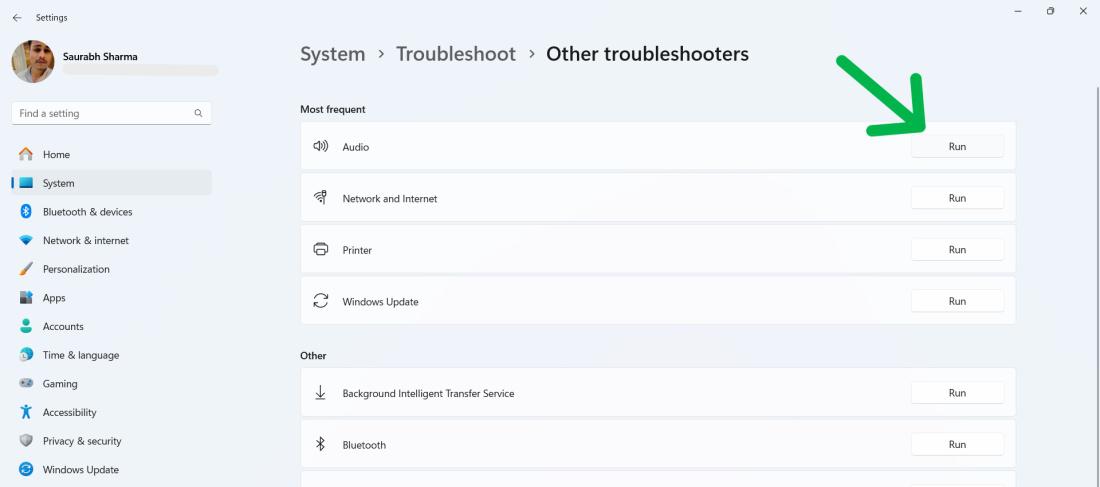Switch to Network & internet settings
The image size is (1100, 487).
tap(112, 240)
